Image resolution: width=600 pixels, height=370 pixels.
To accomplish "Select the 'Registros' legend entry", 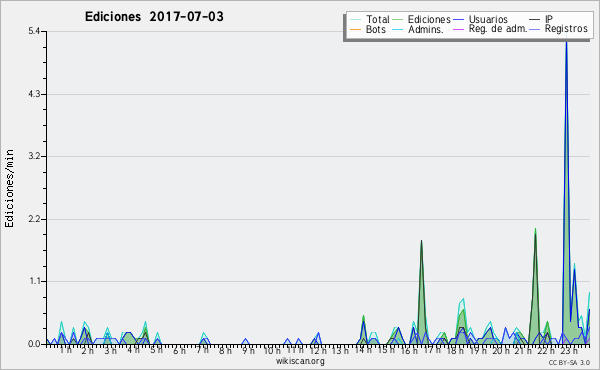I will (566, 29).
